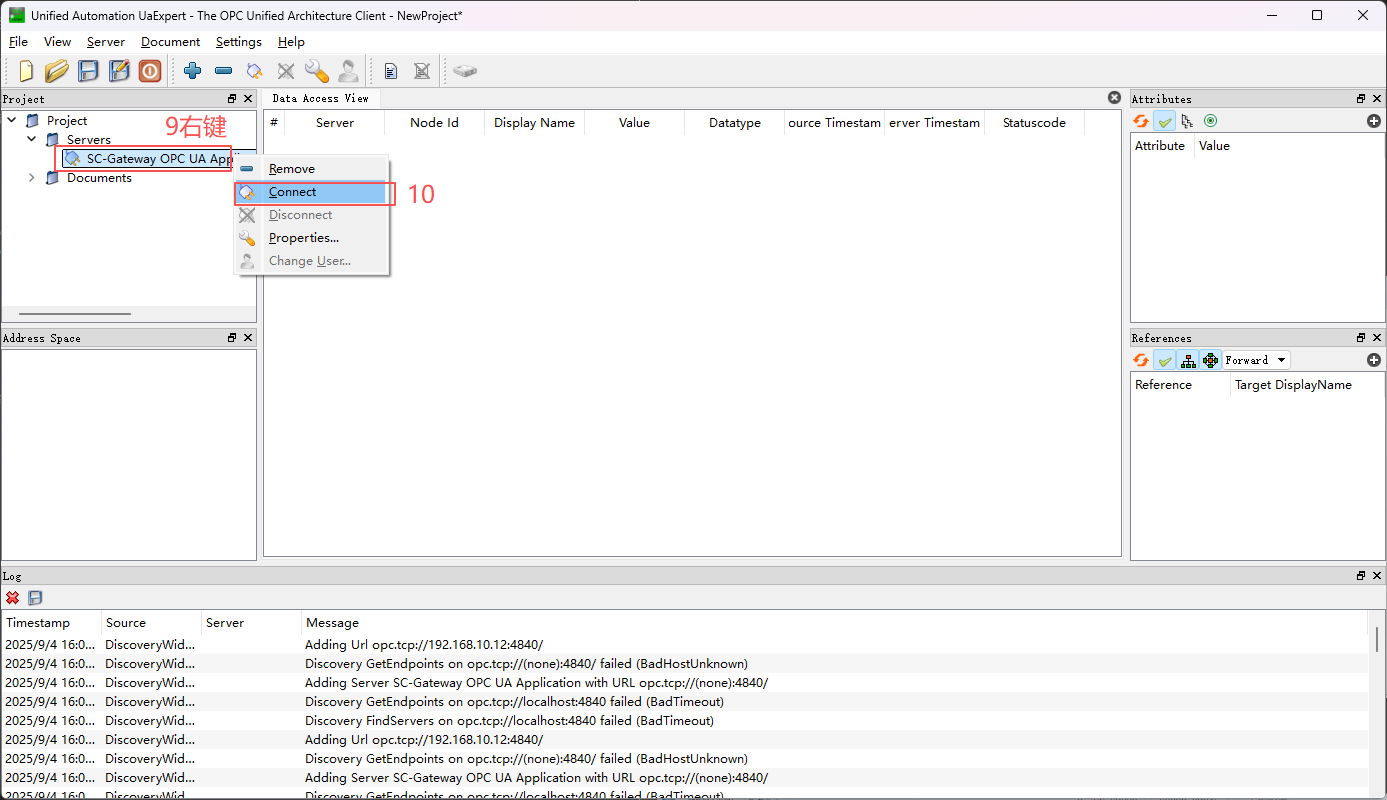Screen dimensions: 1387x800
Task: Click the Add Server plus icon
Action: click(x=193, y=71)
